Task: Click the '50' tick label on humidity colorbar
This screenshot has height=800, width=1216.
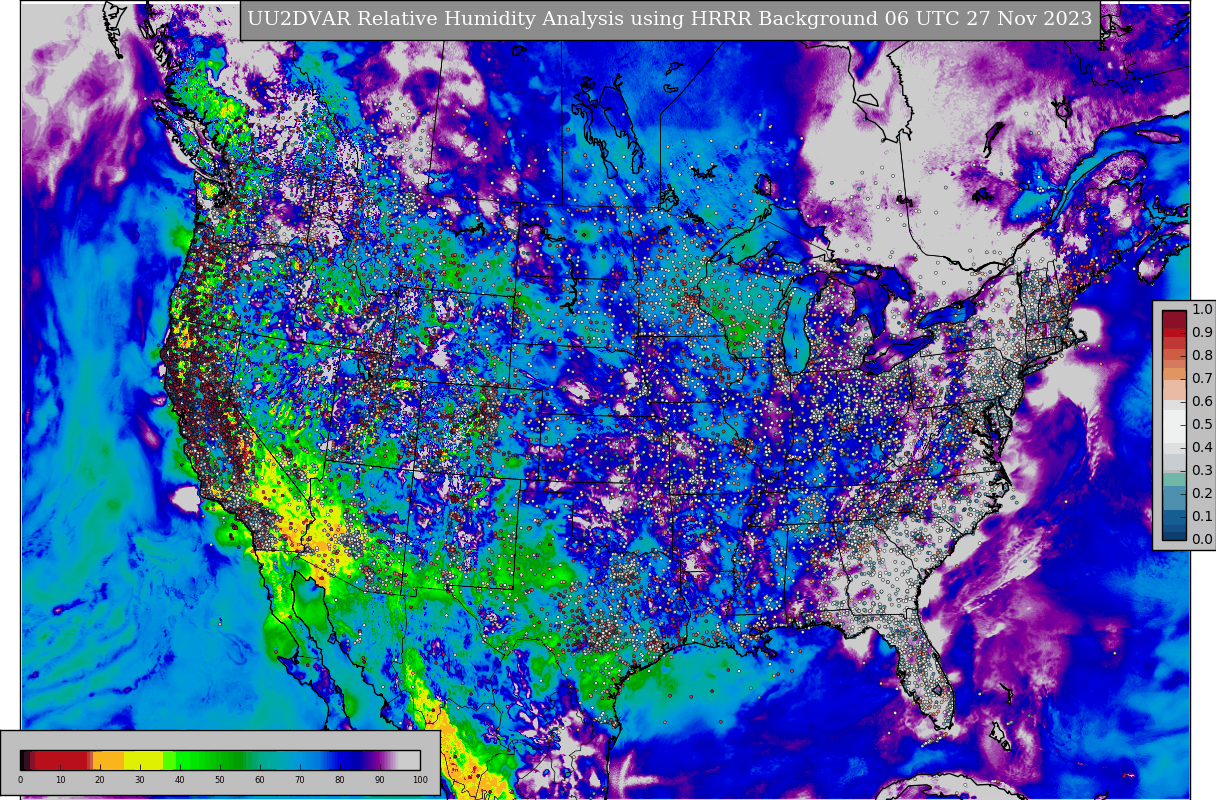Action: (x=220, y=779)
